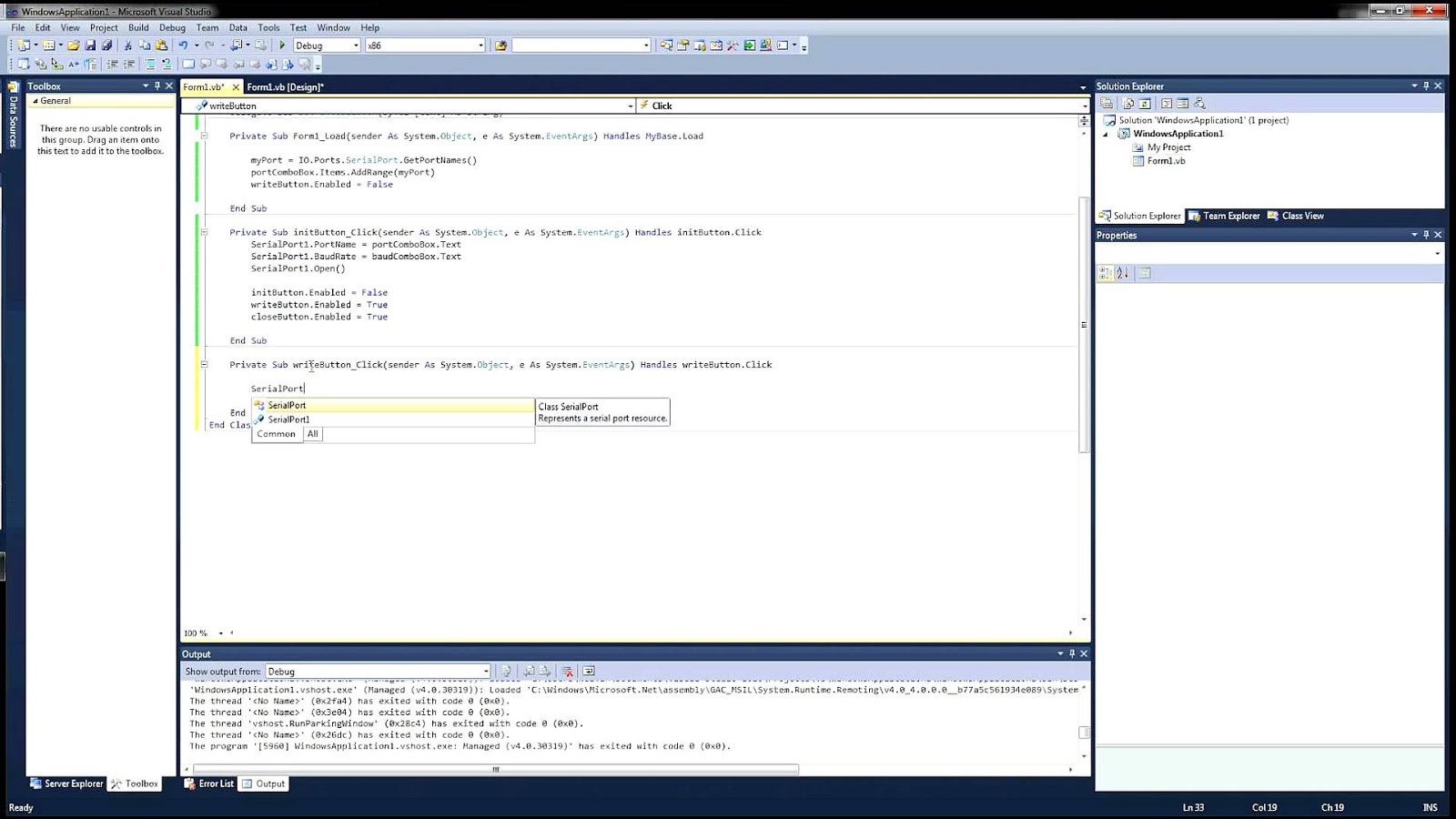Open the Toolbox icon in top toolbar
Viewport: 1456px width, 819px height.
tap(733, 45)
